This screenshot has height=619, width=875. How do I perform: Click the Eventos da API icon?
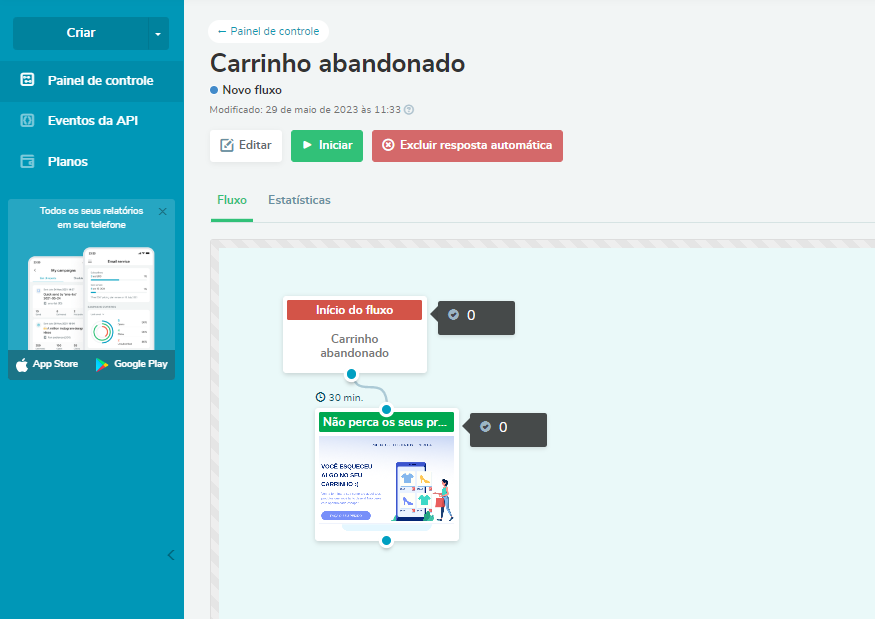click(x=28, y=121)
